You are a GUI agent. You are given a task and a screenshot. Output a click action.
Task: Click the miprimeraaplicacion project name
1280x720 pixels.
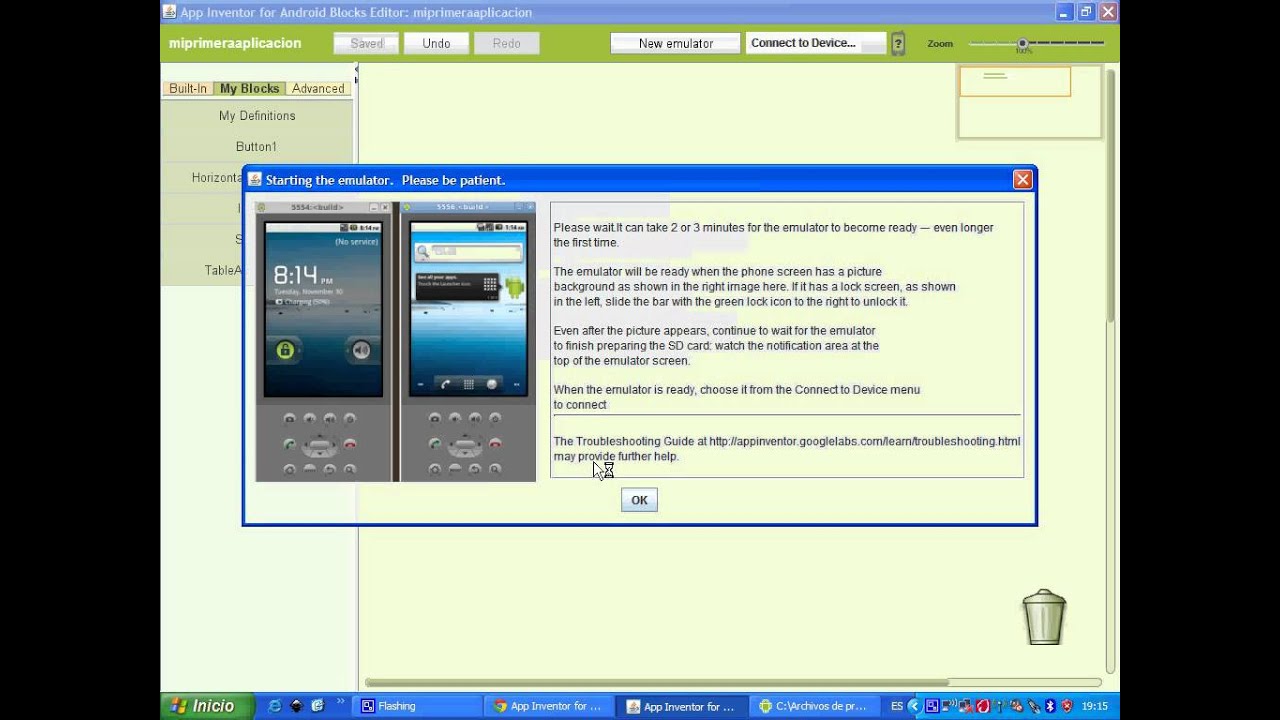click(x=235, y=43)
